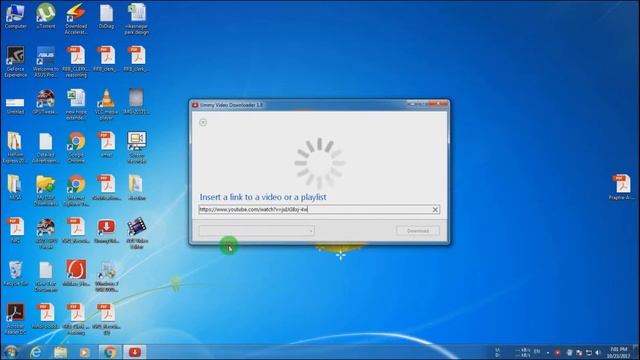The image size is (640, 360).
Task: Click the EN language indicator in tray
Action: point(537,351)
